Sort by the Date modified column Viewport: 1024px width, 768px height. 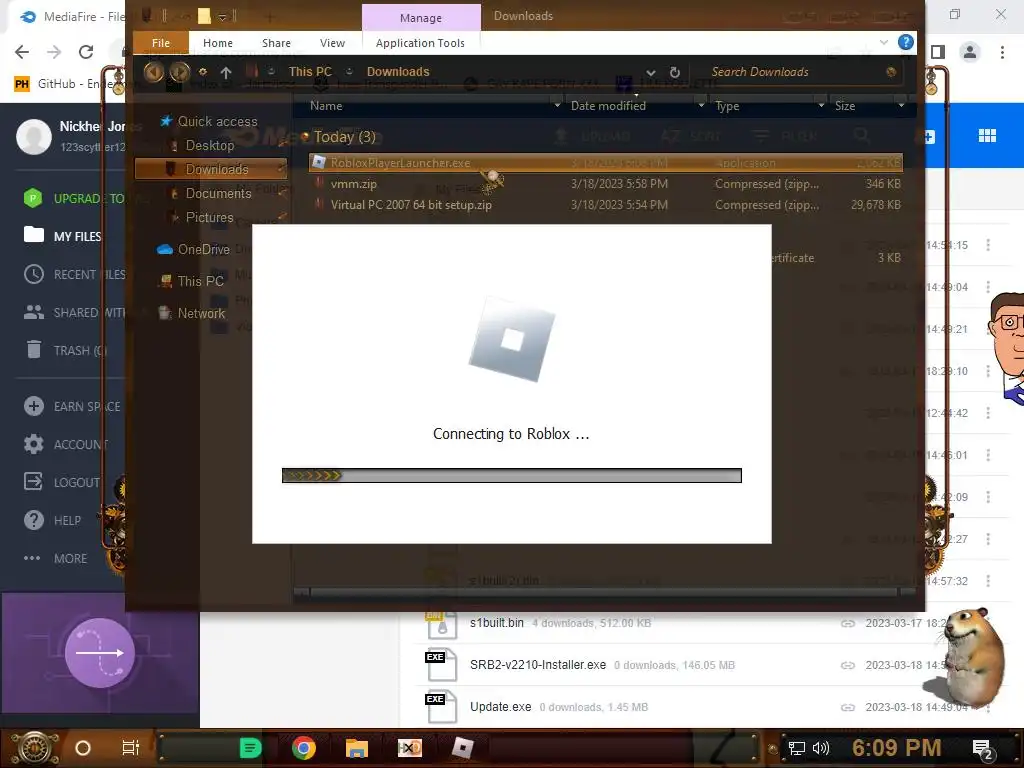[608, 106]
